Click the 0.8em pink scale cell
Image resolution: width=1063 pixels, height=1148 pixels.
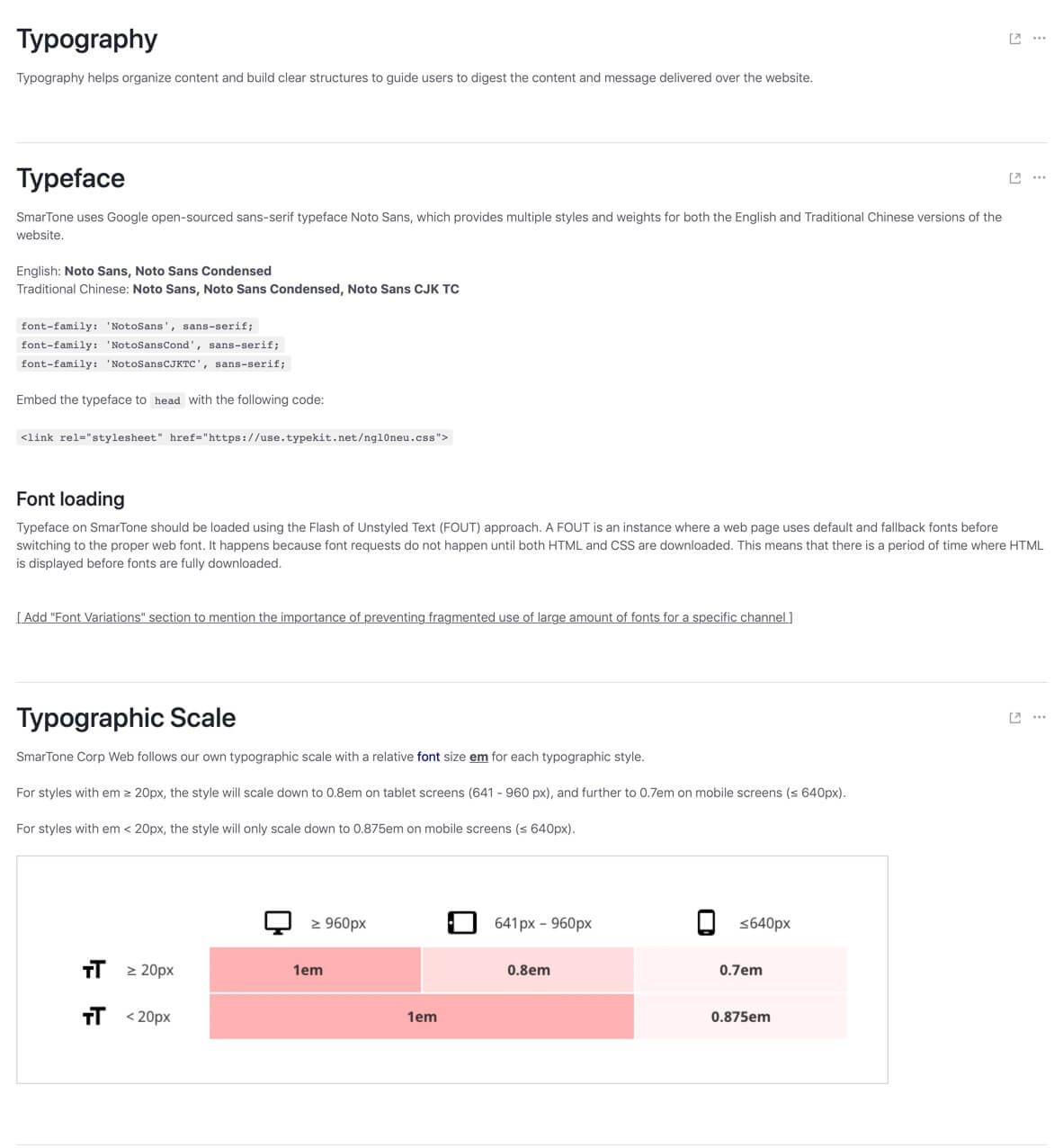[x=528, y=970]
